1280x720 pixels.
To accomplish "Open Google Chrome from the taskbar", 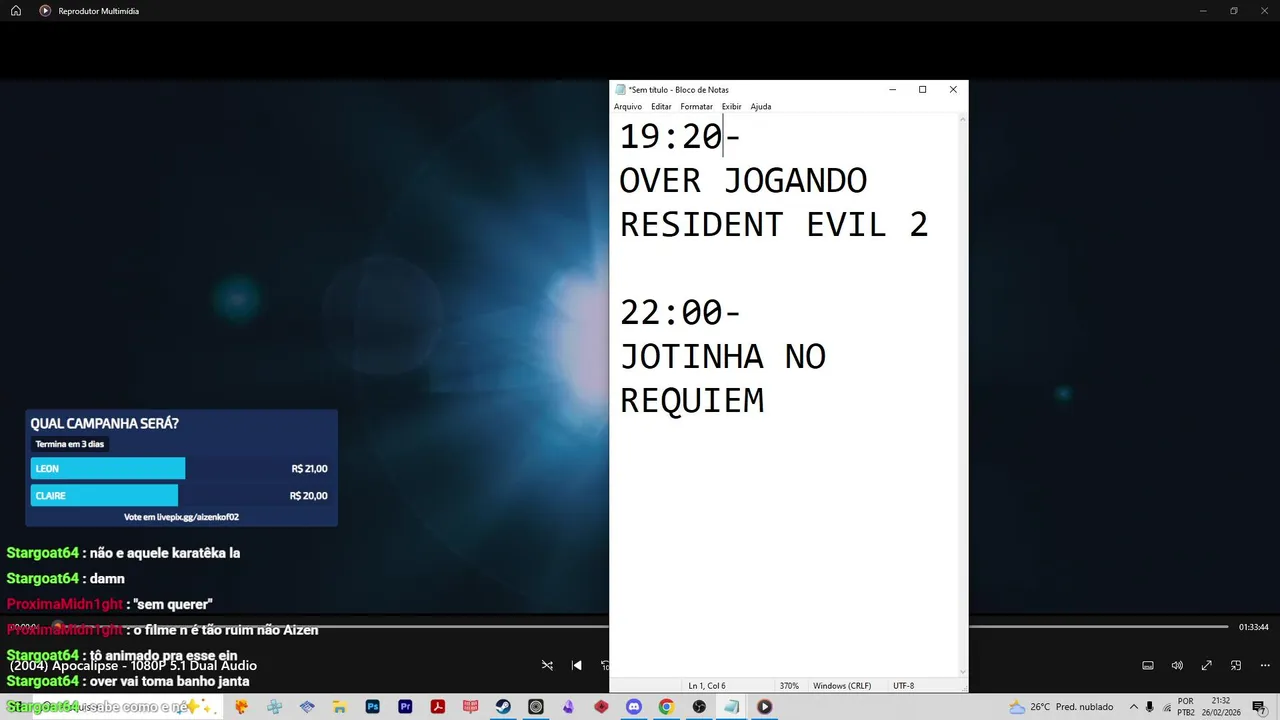I will point(666,706).
